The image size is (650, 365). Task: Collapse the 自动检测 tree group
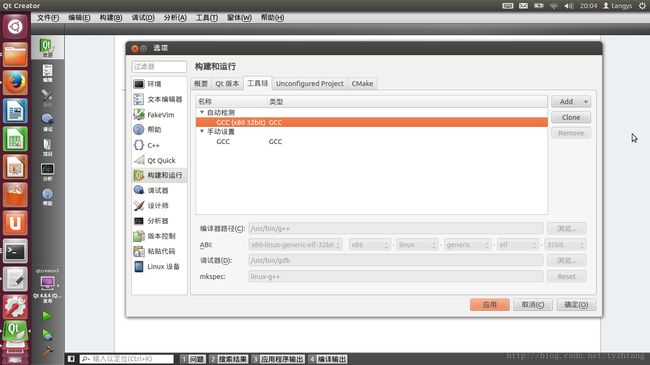point(202,112)
